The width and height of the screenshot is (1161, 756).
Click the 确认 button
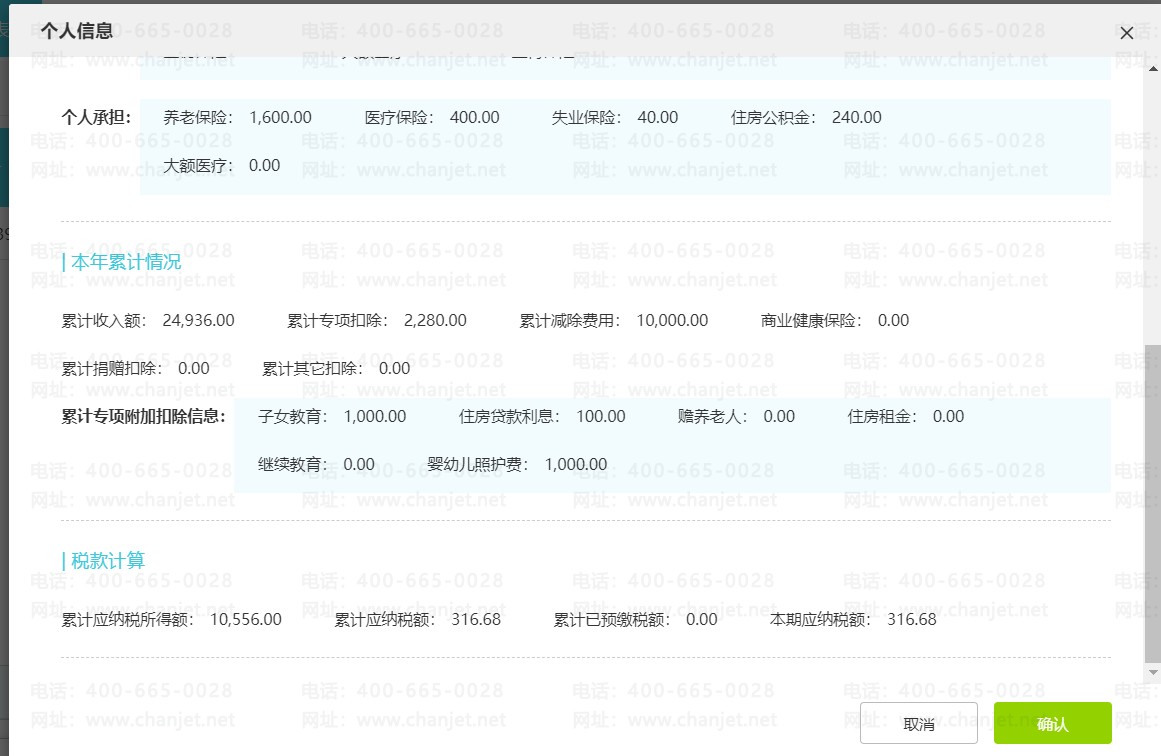[1052, 724]
